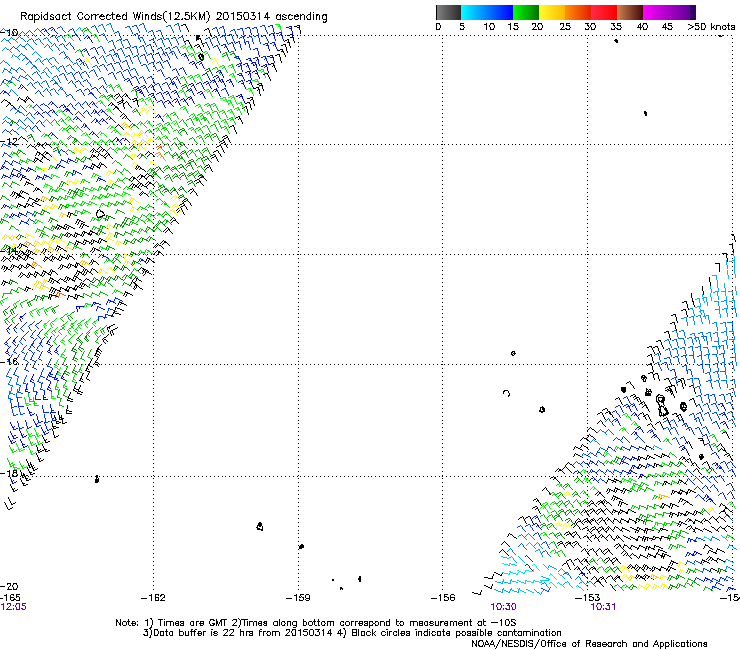Image resolution: width=740 pixels, height=650 pixels.
Task: Click the longitude label -162
Action: (153, 598)
